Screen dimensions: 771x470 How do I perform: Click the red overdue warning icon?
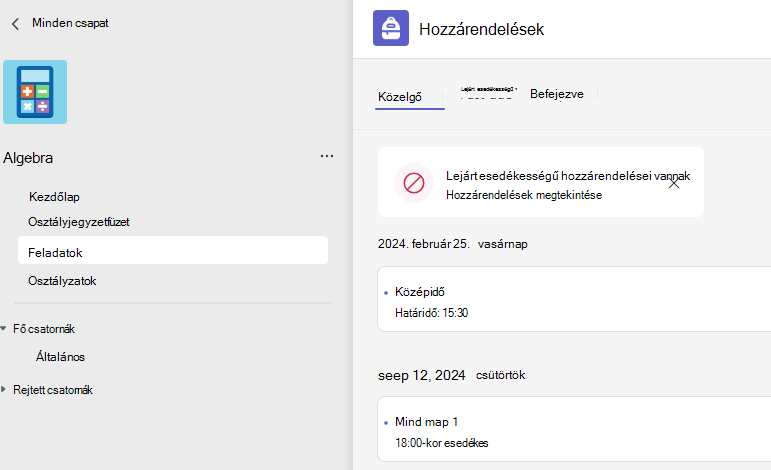(414, 183)
